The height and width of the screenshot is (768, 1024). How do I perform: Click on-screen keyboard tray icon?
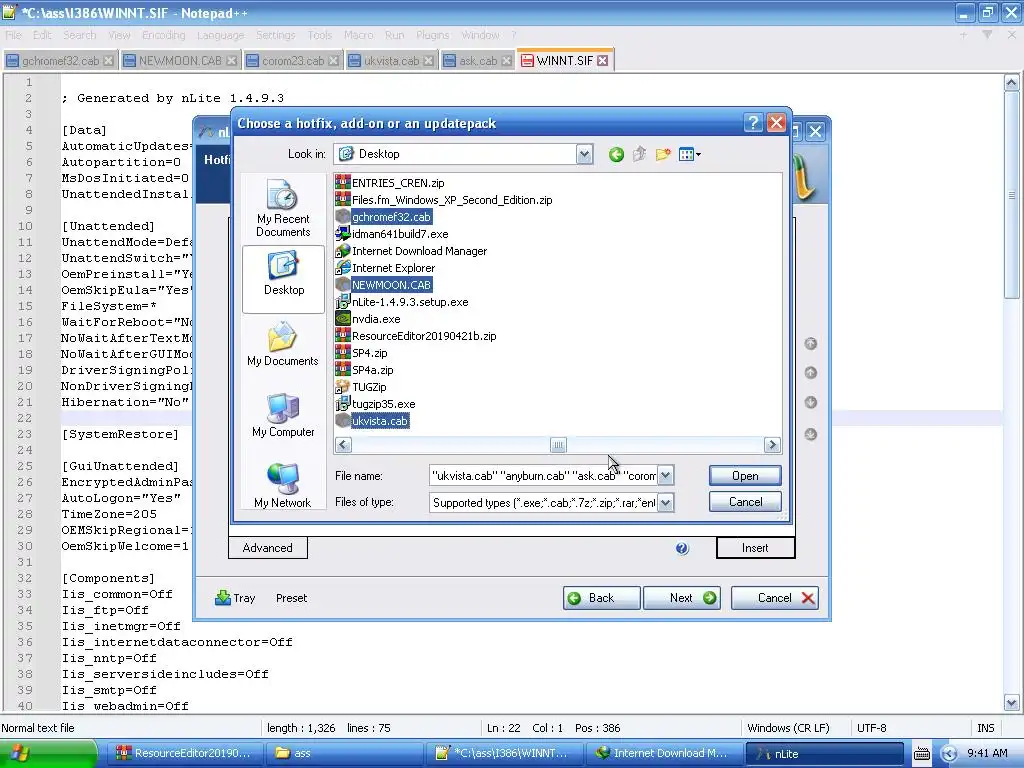[x=921, y=754]
